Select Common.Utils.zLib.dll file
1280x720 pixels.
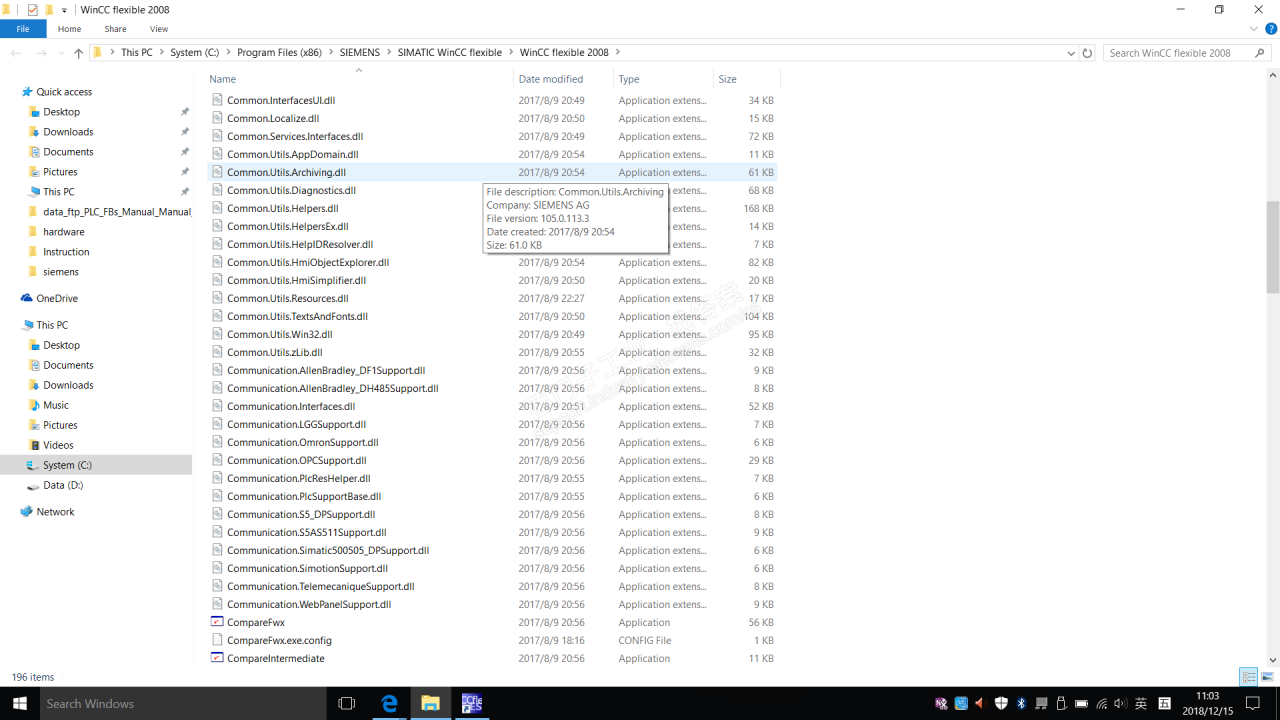[274, 352]
